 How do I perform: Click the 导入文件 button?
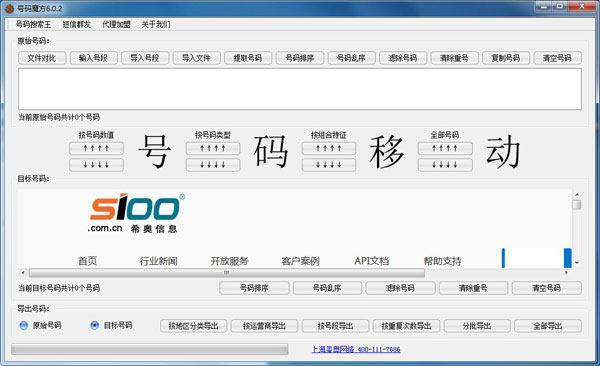pos(196,58)
